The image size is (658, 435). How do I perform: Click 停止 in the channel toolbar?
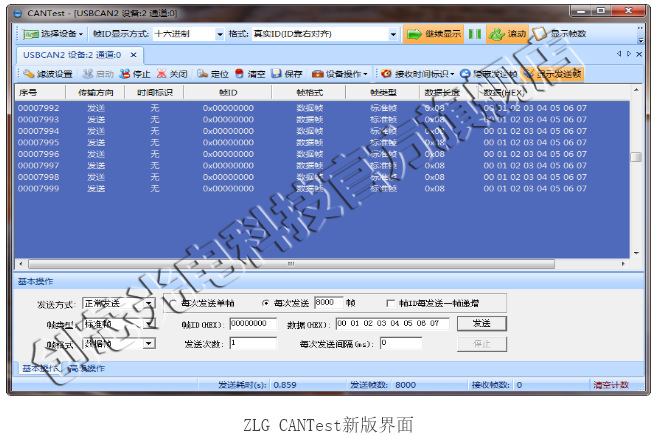coord(135,74)
